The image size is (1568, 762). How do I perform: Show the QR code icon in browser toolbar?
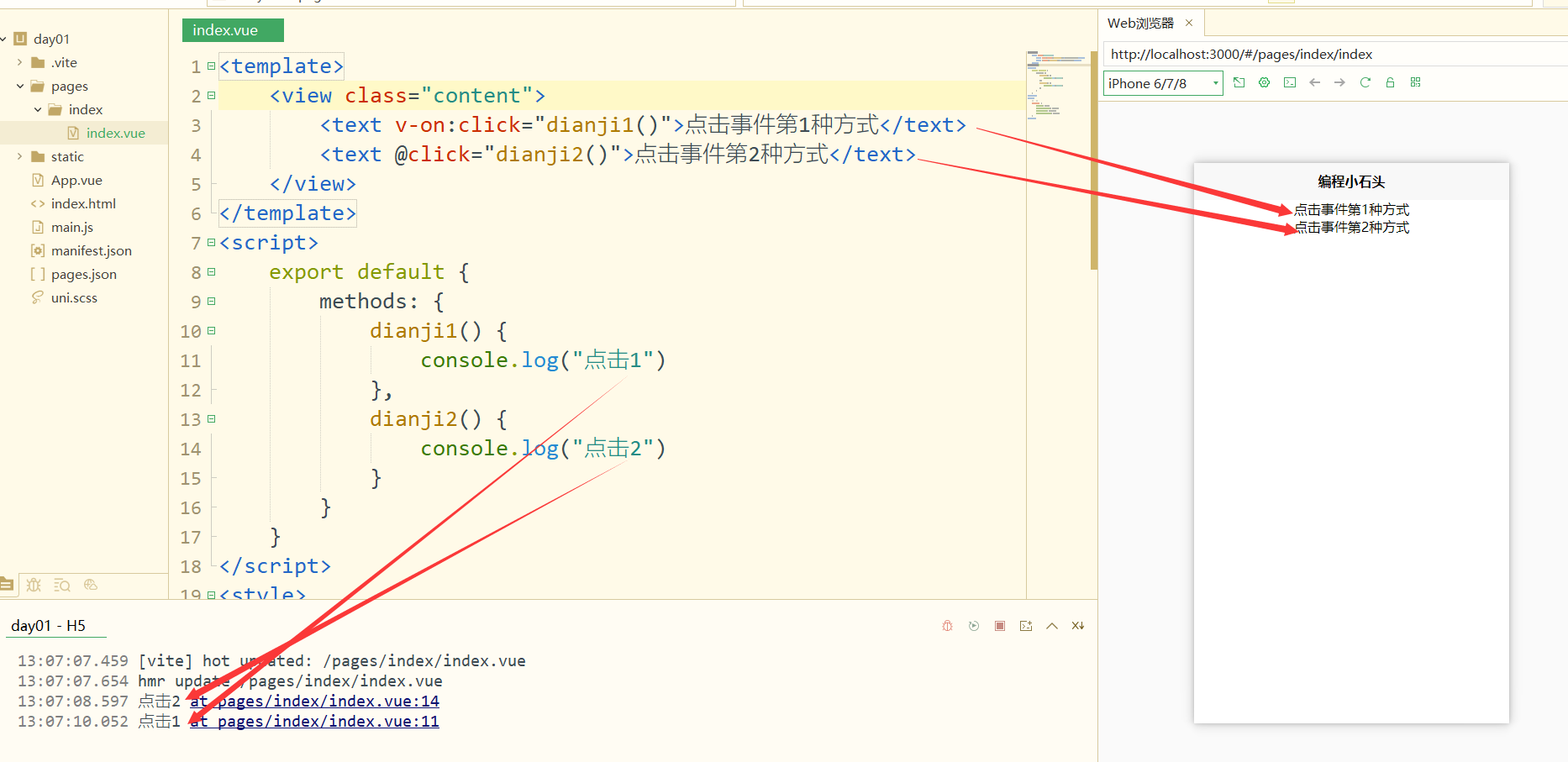1415,82
